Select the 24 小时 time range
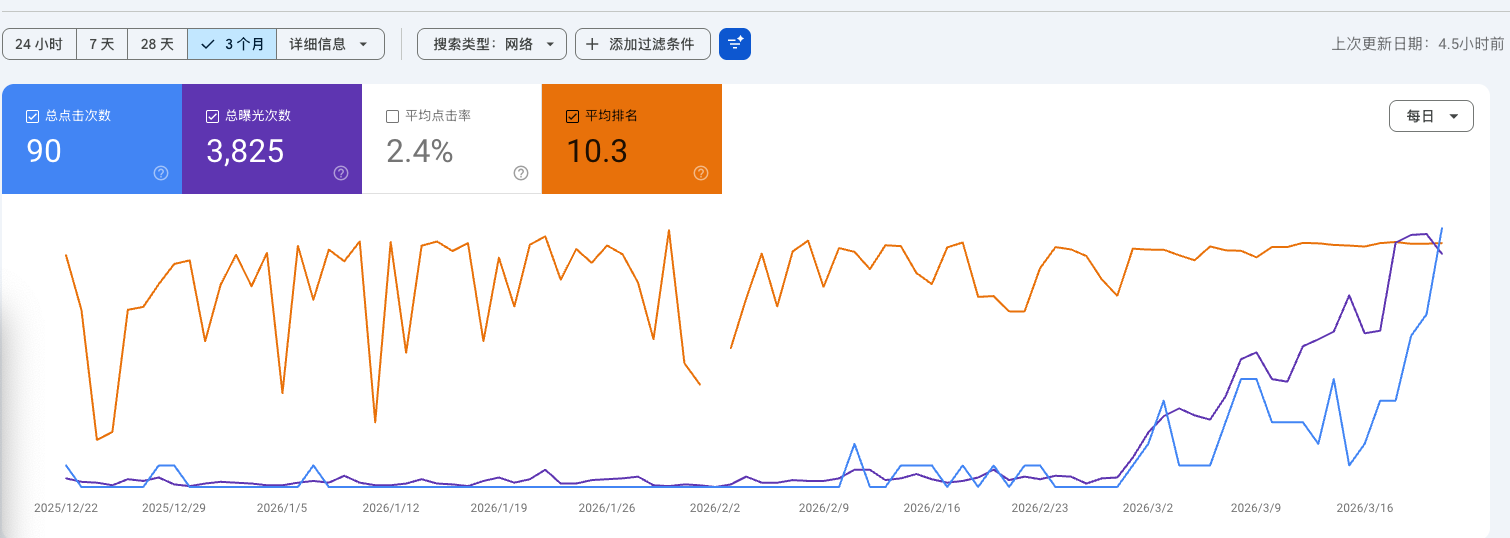 pyautogui.click(x=39, y=44)
